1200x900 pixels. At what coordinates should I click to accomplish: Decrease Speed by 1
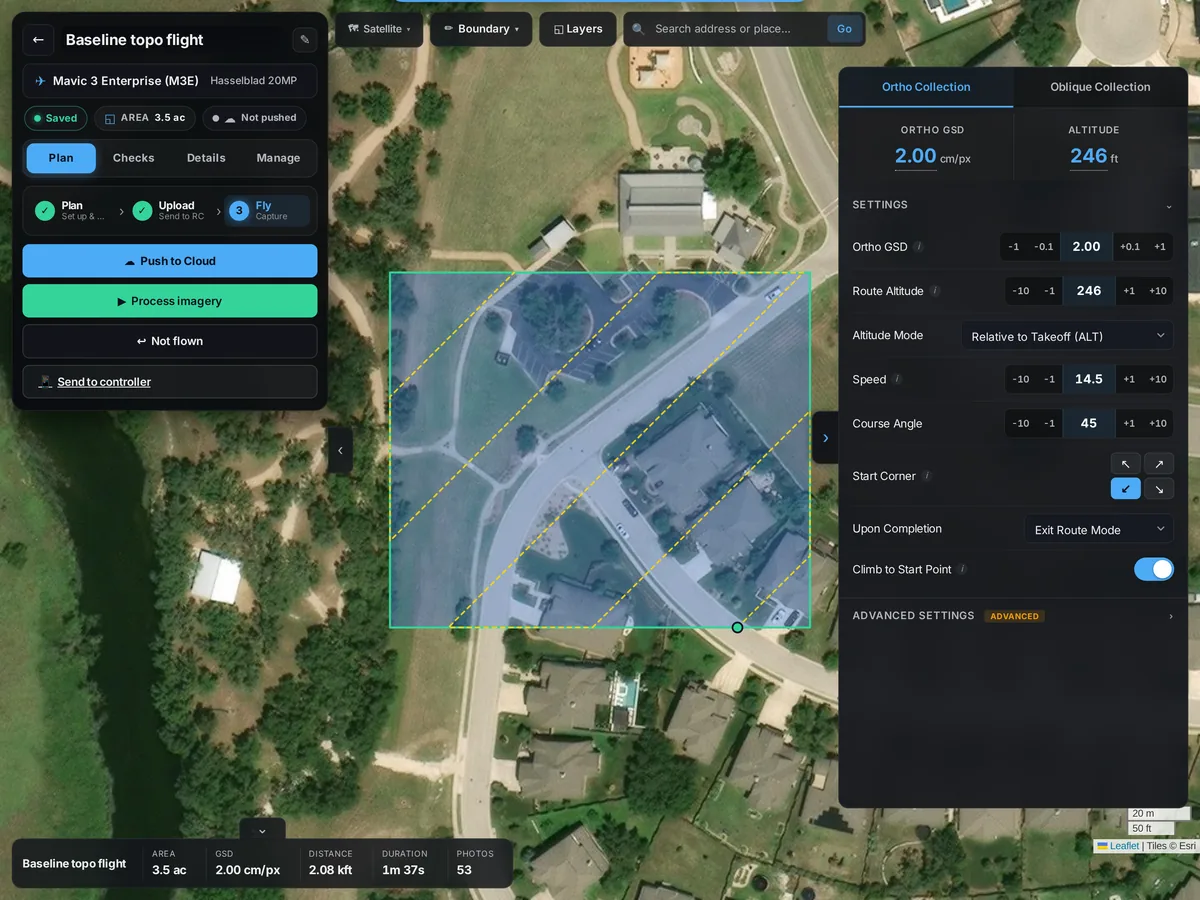1049,379
